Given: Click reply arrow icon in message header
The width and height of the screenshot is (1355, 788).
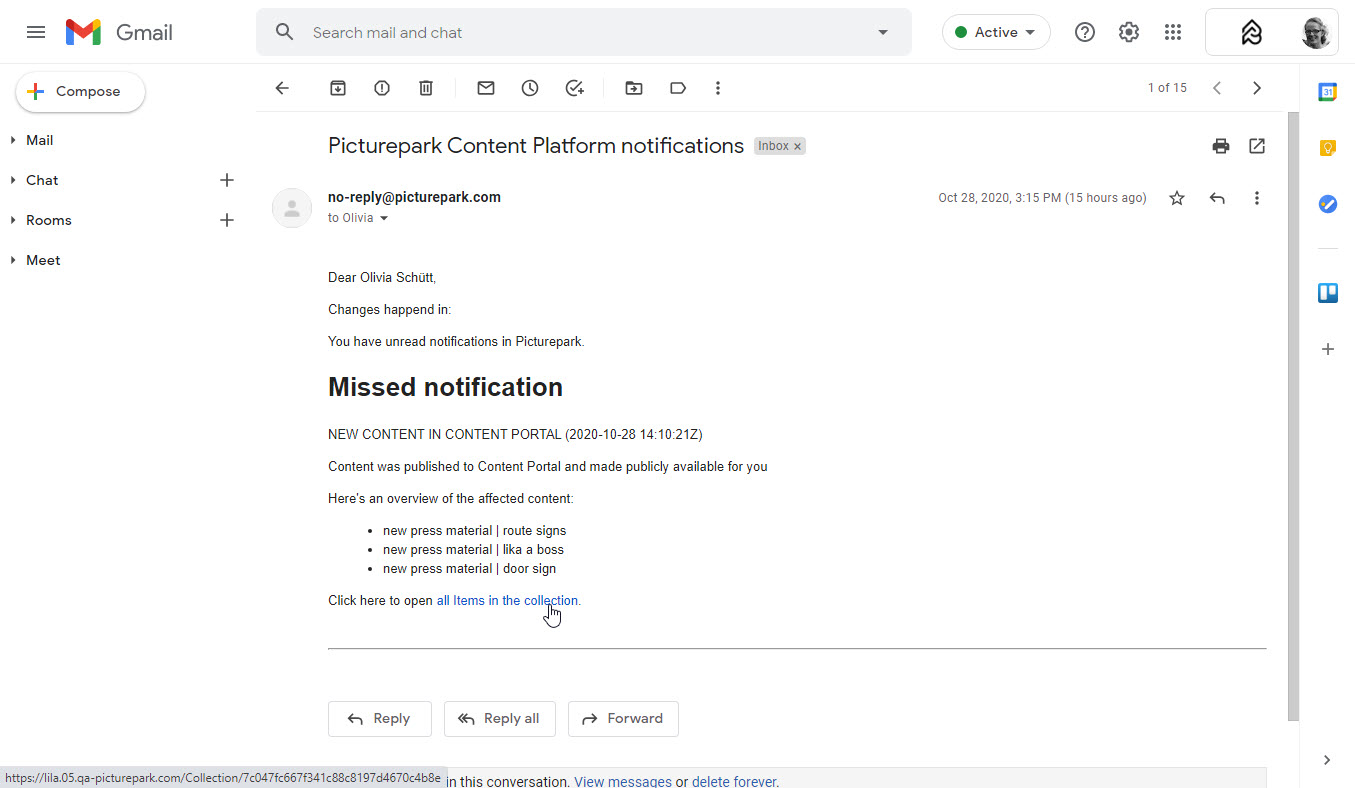Looking at the screenshot, I should pyautogui.click(x=1217, y=198).
